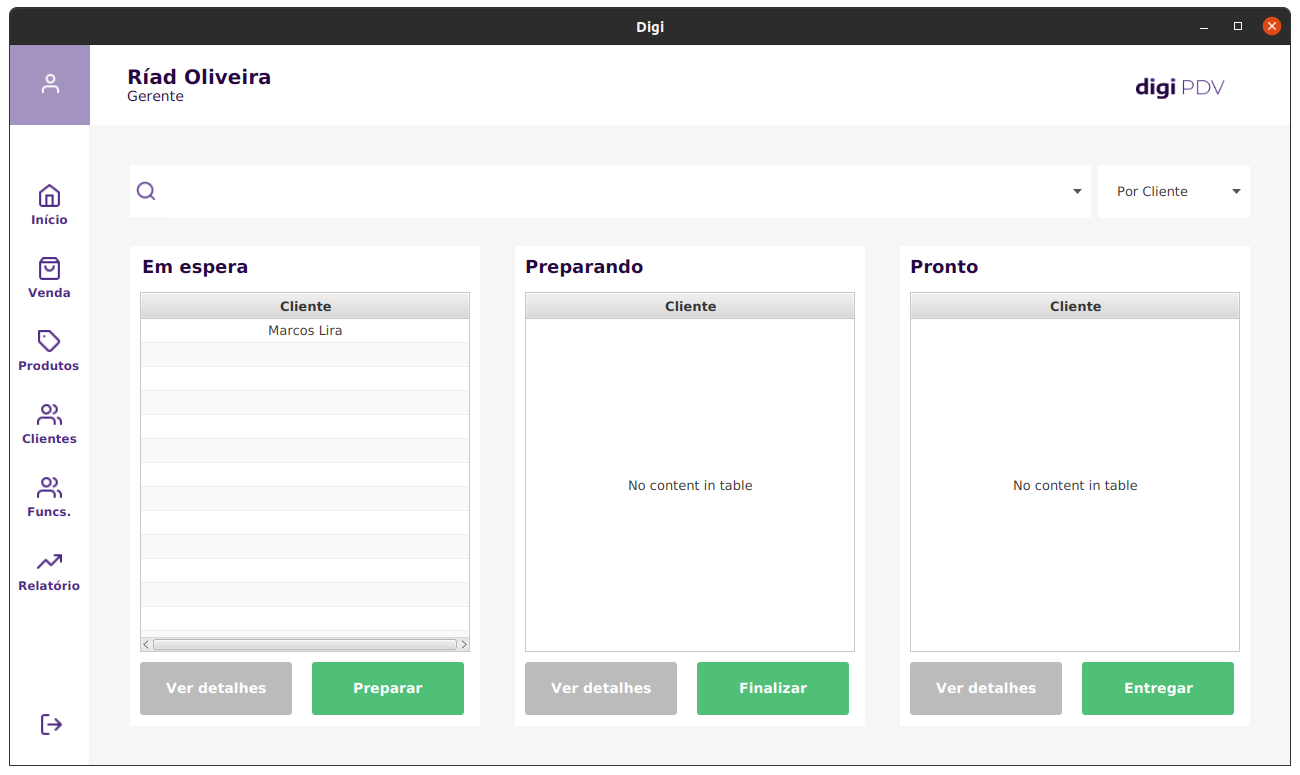Click Ver detalhes under Em espera
1300x775 pixels.
pos(216,688)
